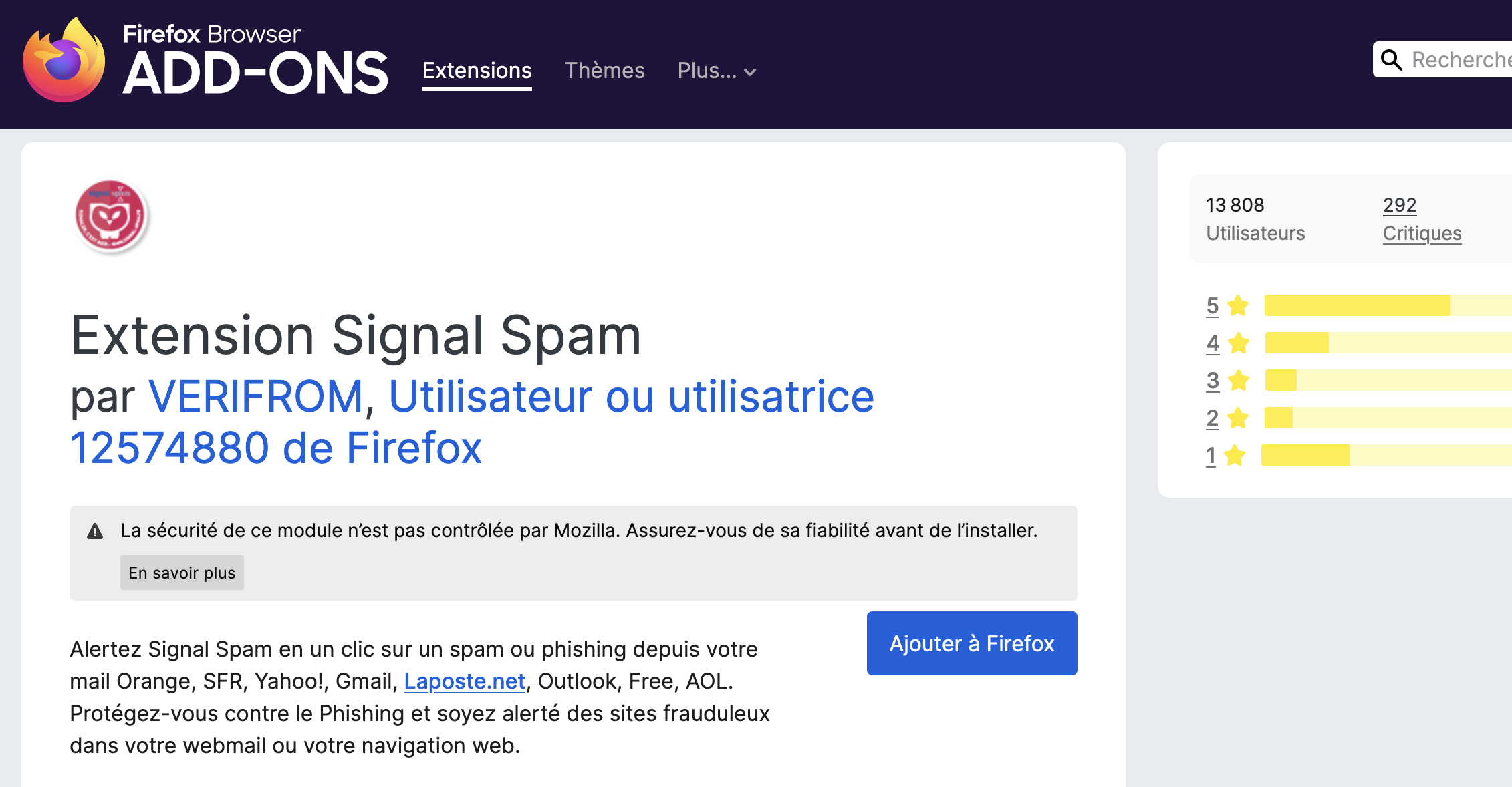Screen dimensions: 1512x787
Task: Open the Extensions tab
Action: tap(477, 71)
